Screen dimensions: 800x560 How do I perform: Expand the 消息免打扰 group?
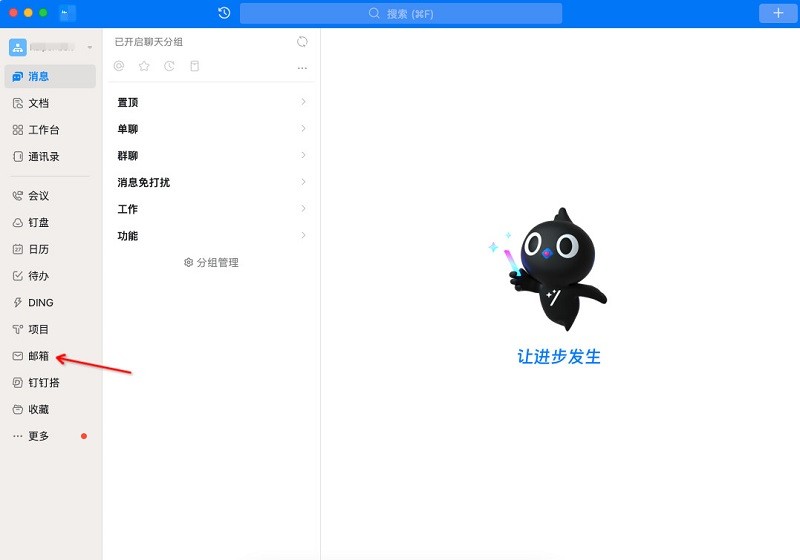tap(210, 182)
